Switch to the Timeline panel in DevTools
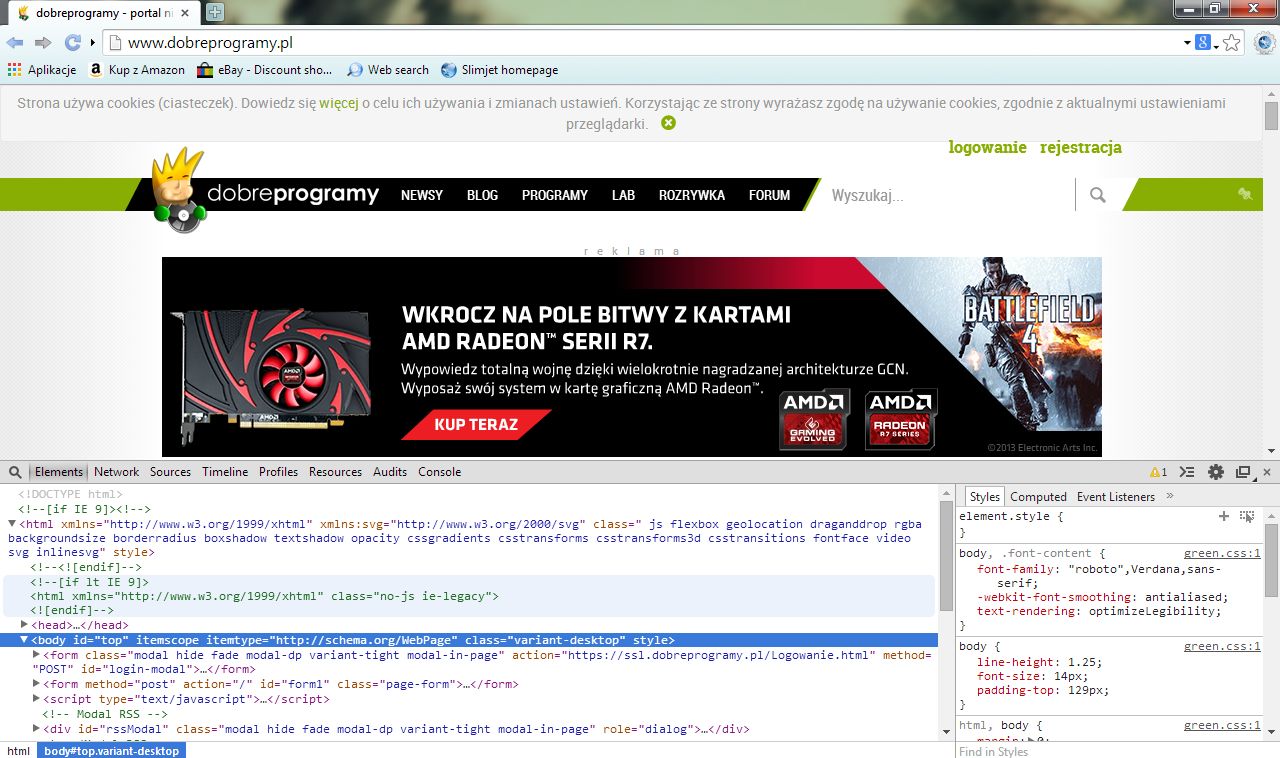Screen dimensions: 1280x758 pos(225,472)
